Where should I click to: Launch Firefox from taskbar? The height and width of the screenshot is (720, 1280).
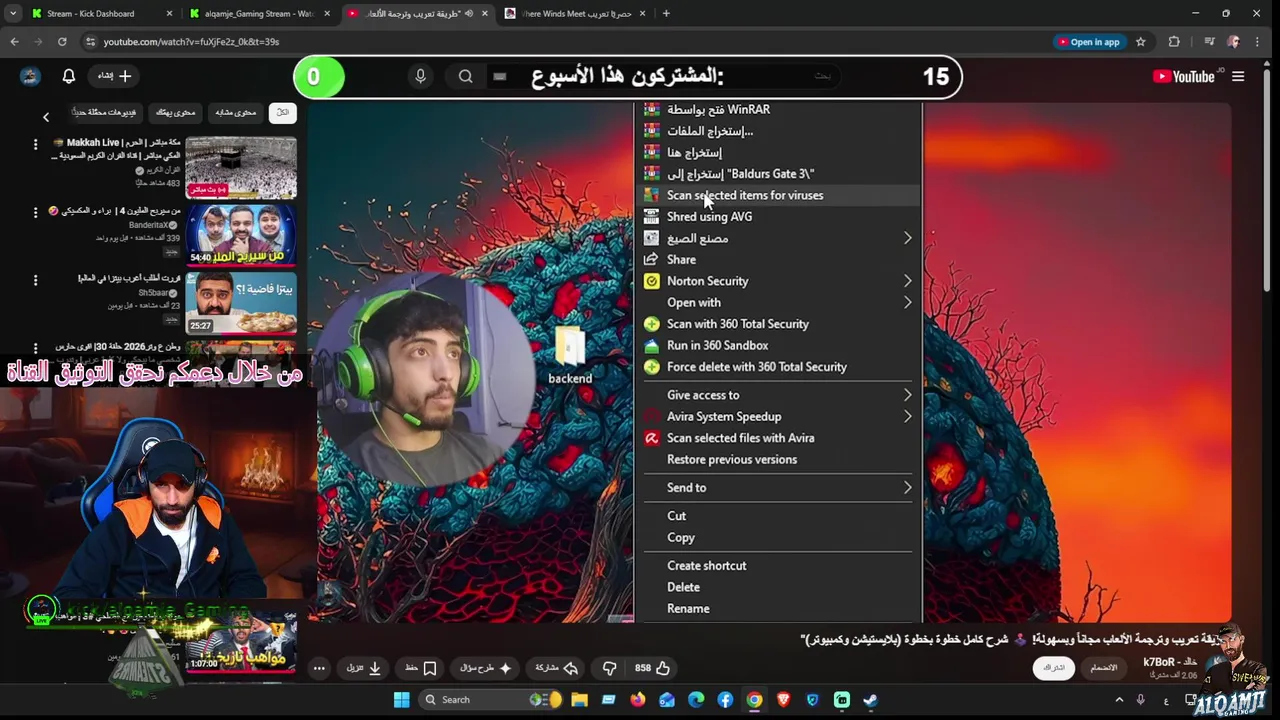(x=638, y=700)
